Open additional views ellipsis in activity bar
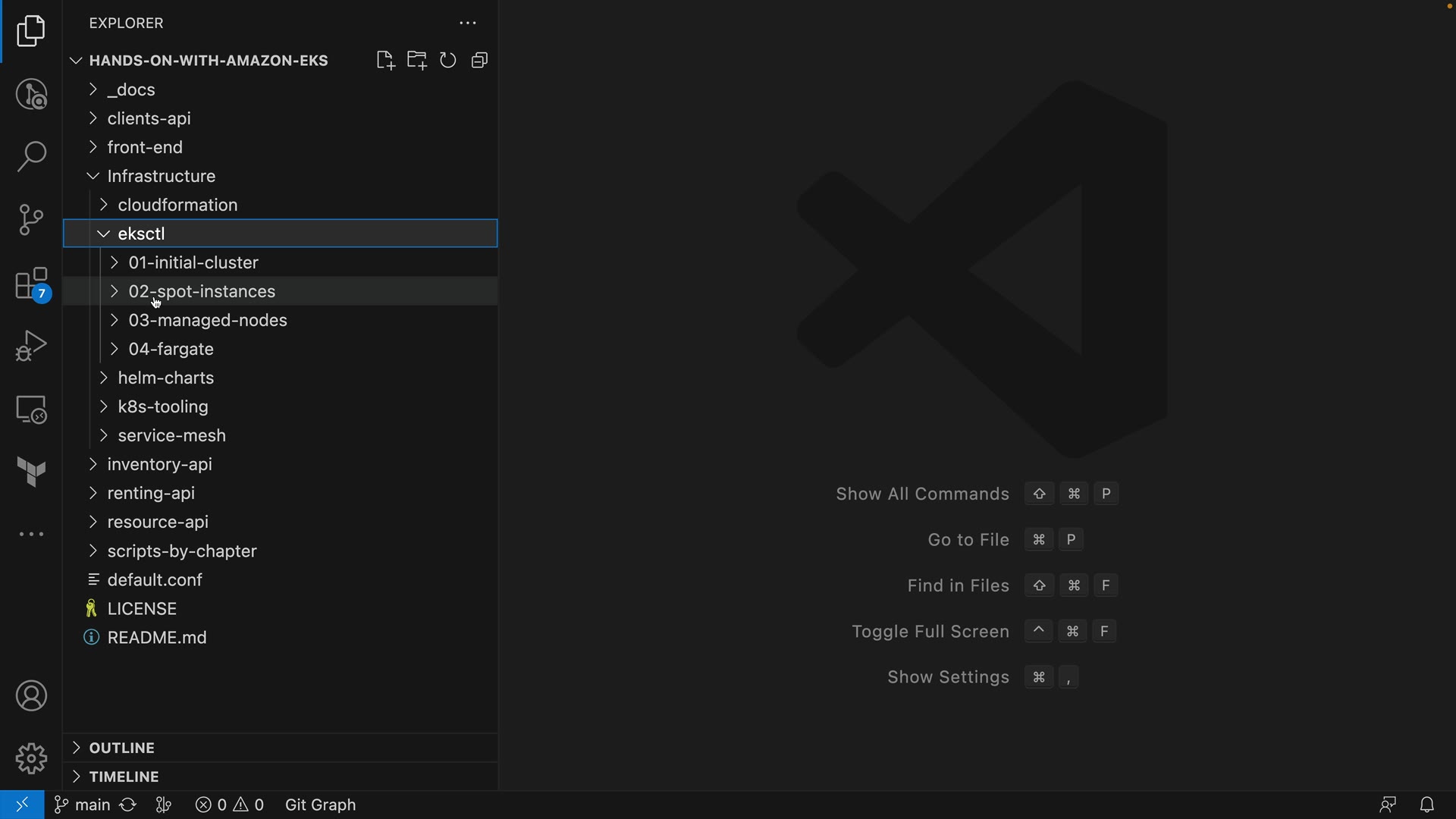The width and height of the screenshot is (1456, 819). tap(31, 535)
